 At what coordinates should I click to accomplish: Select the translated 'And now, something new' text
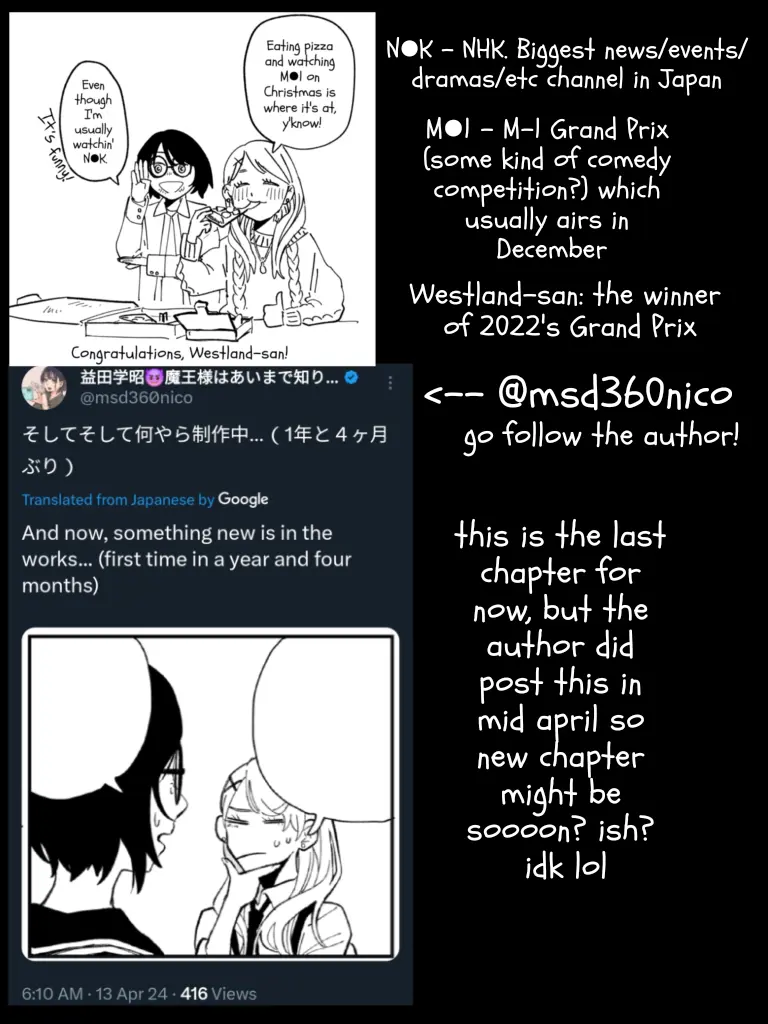(x=187, y=559)
